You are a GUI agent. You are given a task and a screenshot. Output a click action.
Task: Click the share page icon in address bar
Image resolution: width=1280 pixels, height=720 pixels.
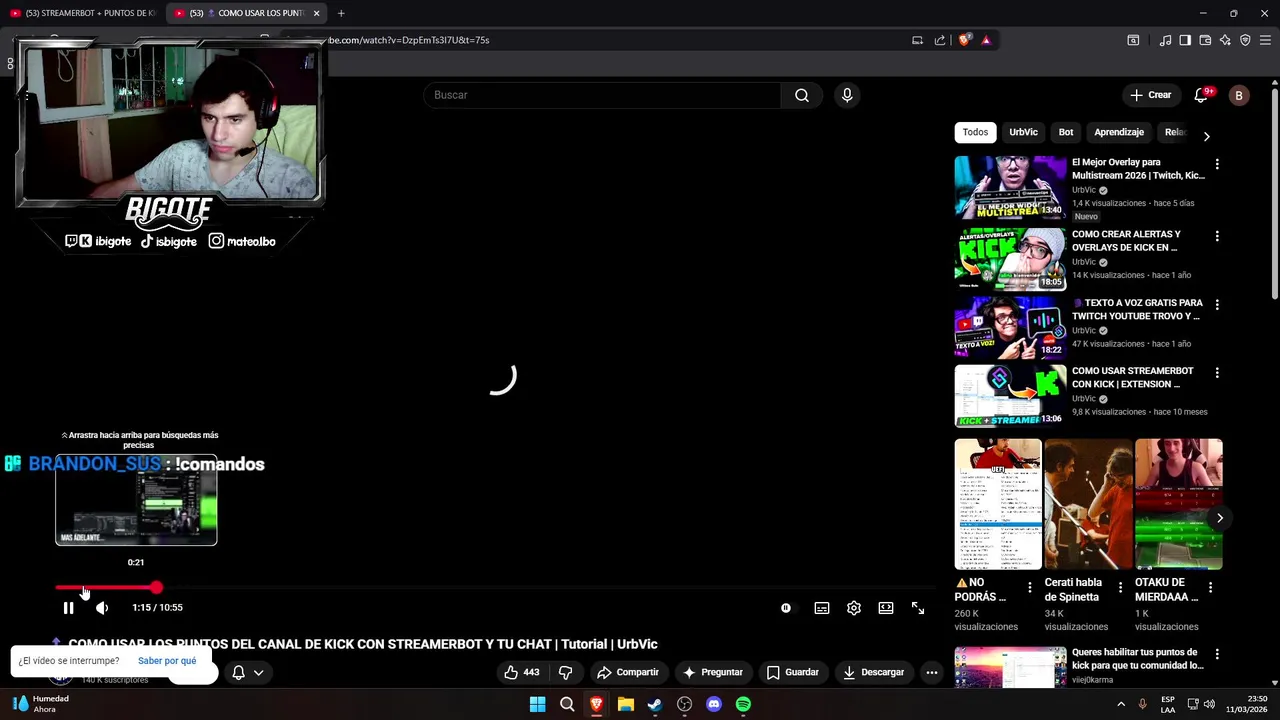point(940,40)
